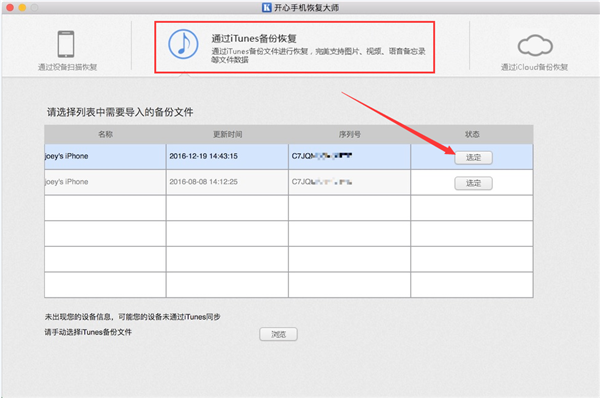Click the 请选择列表中需要导入的备份文件 heading
This screenshot has height=398, width=600.
120,112
